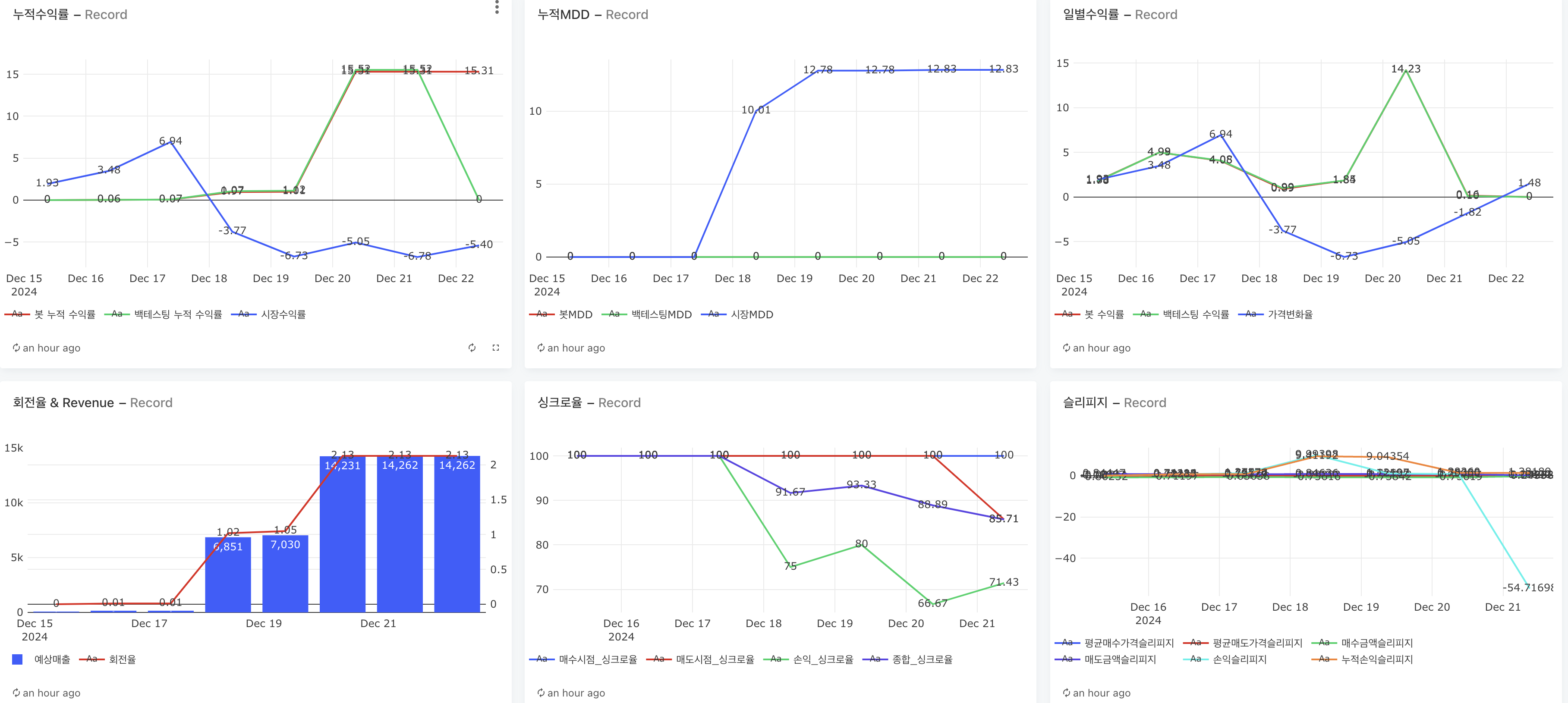The height and width of the screenshot is (703, 1568).
Task: Open 누적MDD query title link
Action: coord(563,15)
